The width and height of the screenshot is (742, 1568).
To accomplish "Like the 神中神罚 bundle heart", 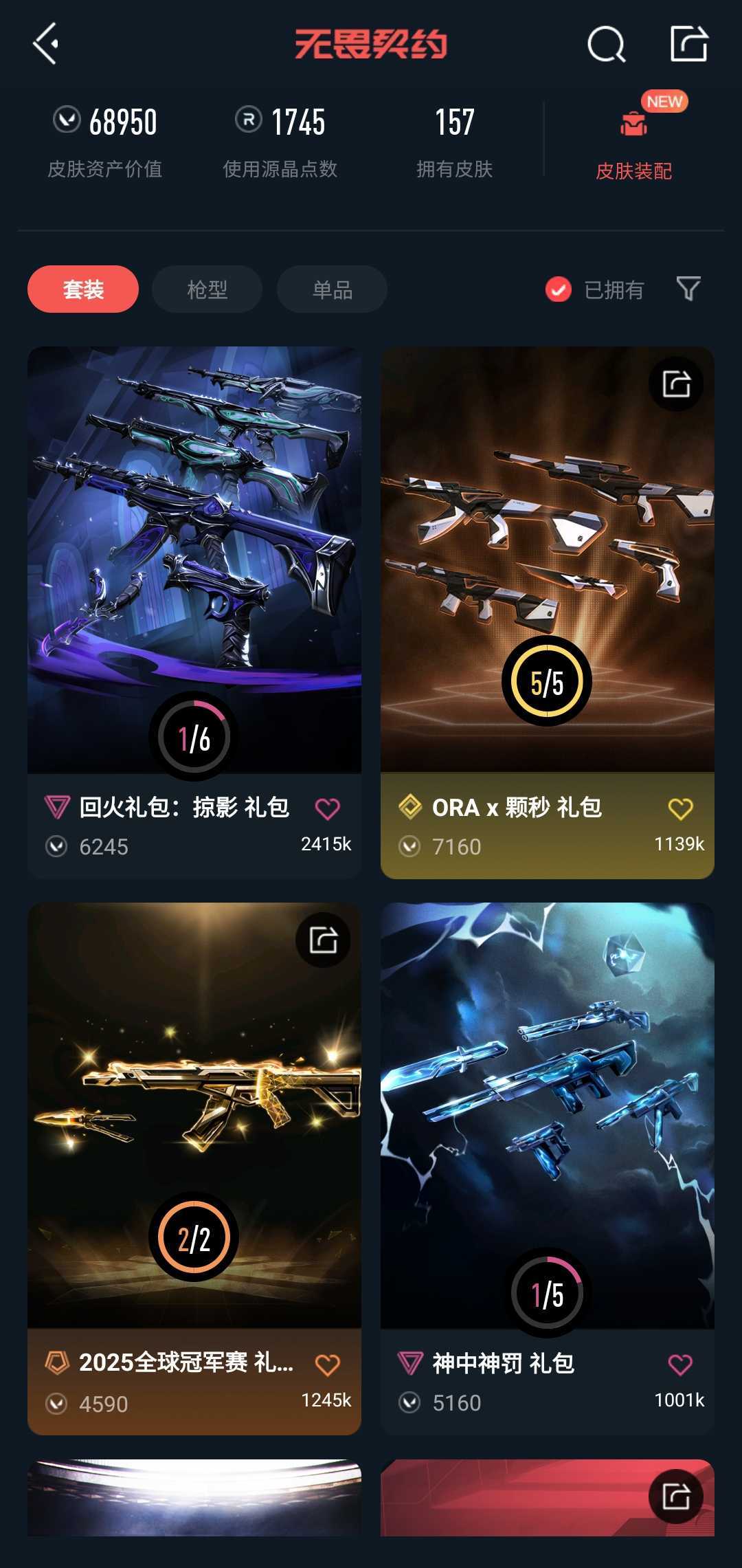I will click(x=680, y=1365).
